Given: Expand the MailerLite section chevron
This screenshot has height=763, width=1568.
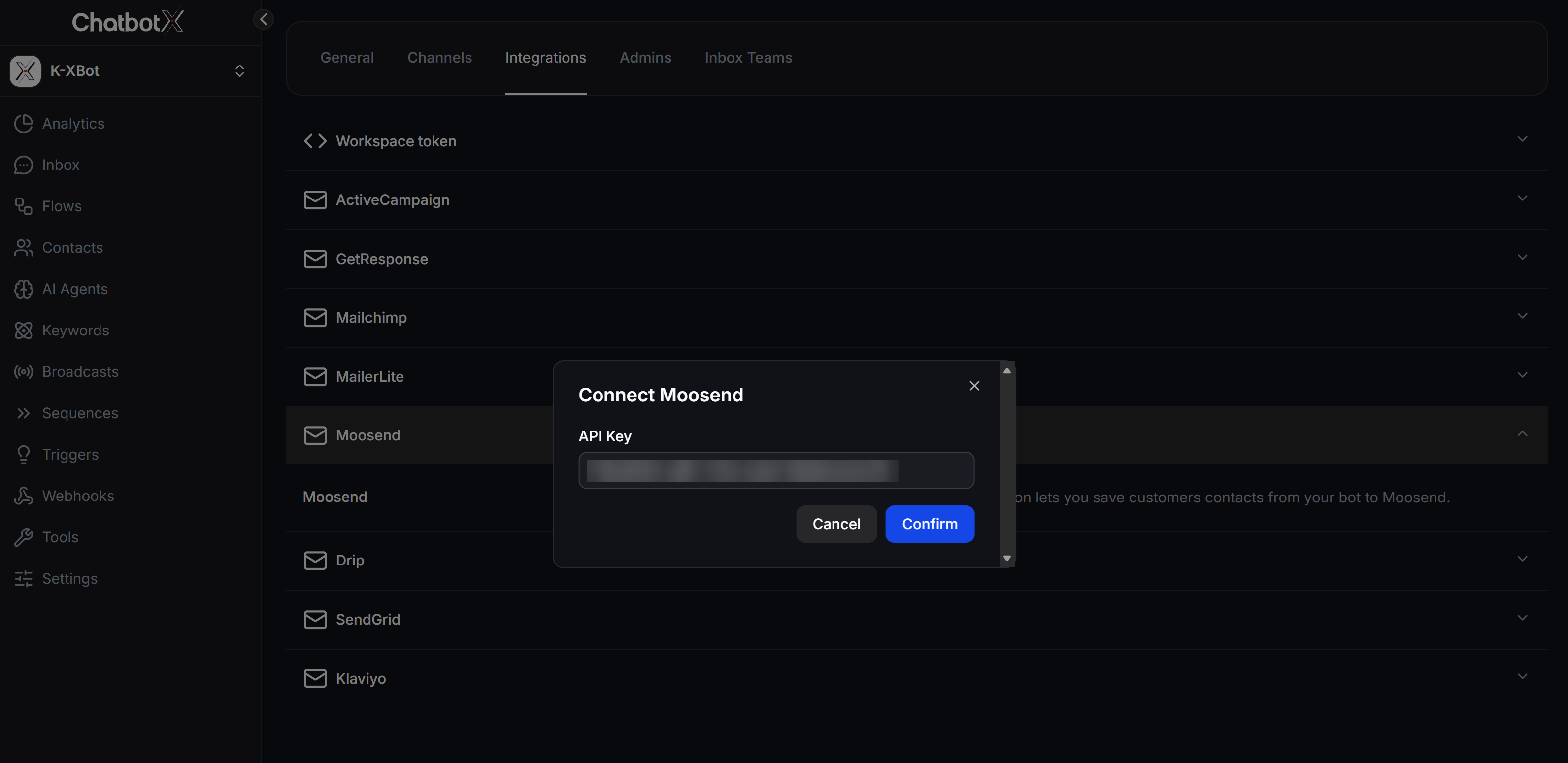Looking at the screenshot, I should coord(1522,375).
